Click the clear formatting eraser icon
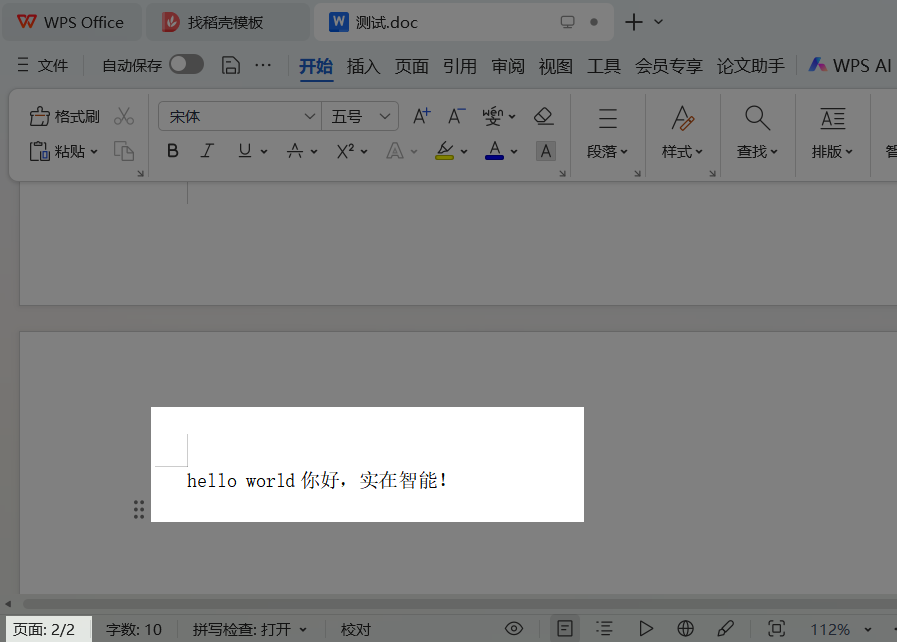The image size is (897, 642). click(544, 116)
